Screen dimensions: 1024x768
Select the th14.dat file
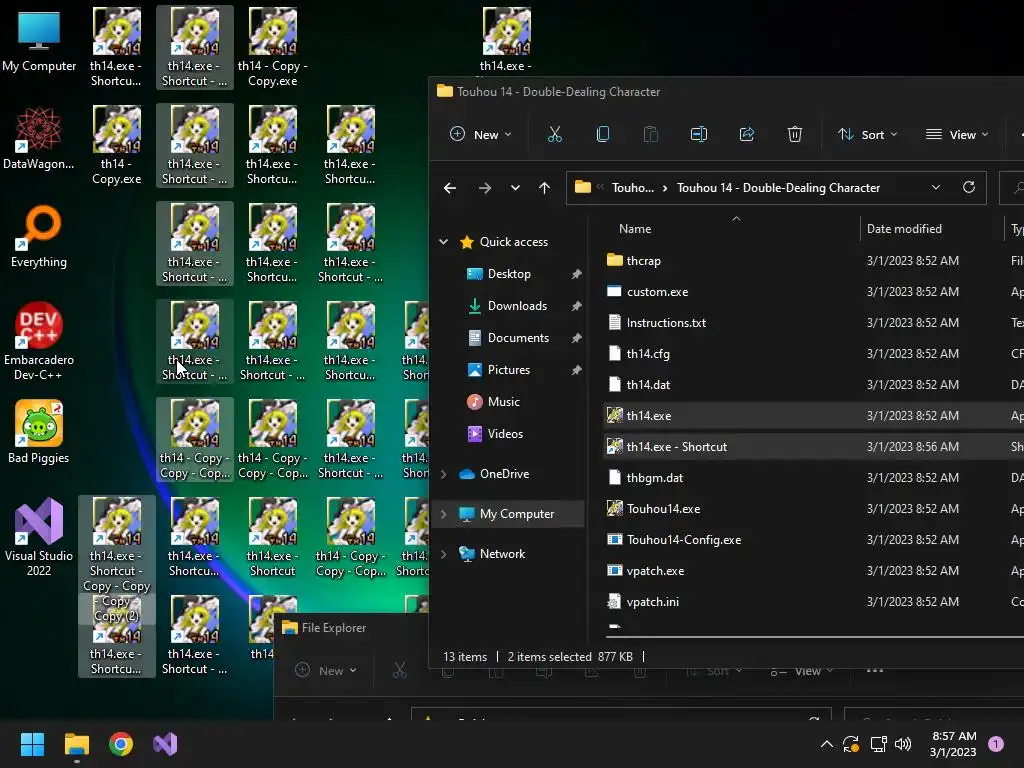click(648, 385)
